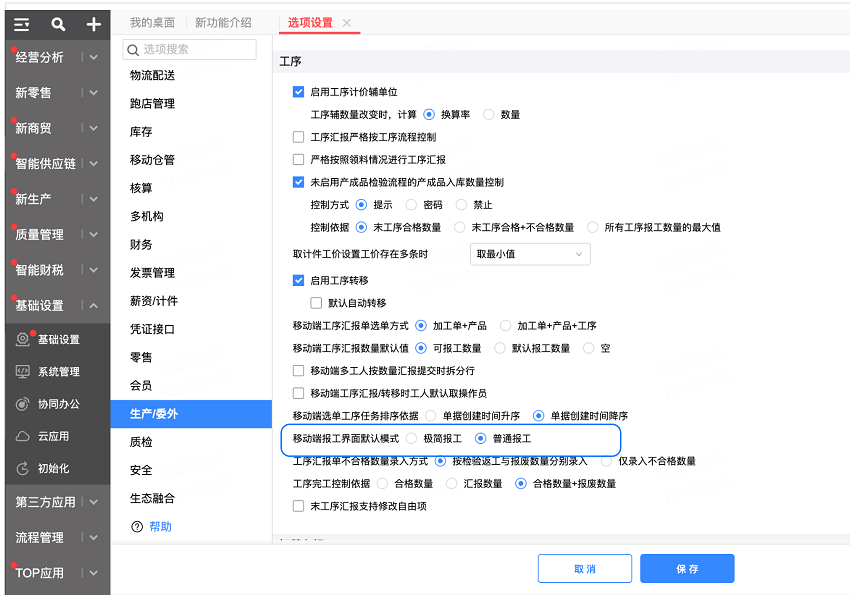The image size is (850, 595).
Task: Enable 移动端多工人按数量汇报提交时拆分行 checkbox
Action: coord(298,371)
